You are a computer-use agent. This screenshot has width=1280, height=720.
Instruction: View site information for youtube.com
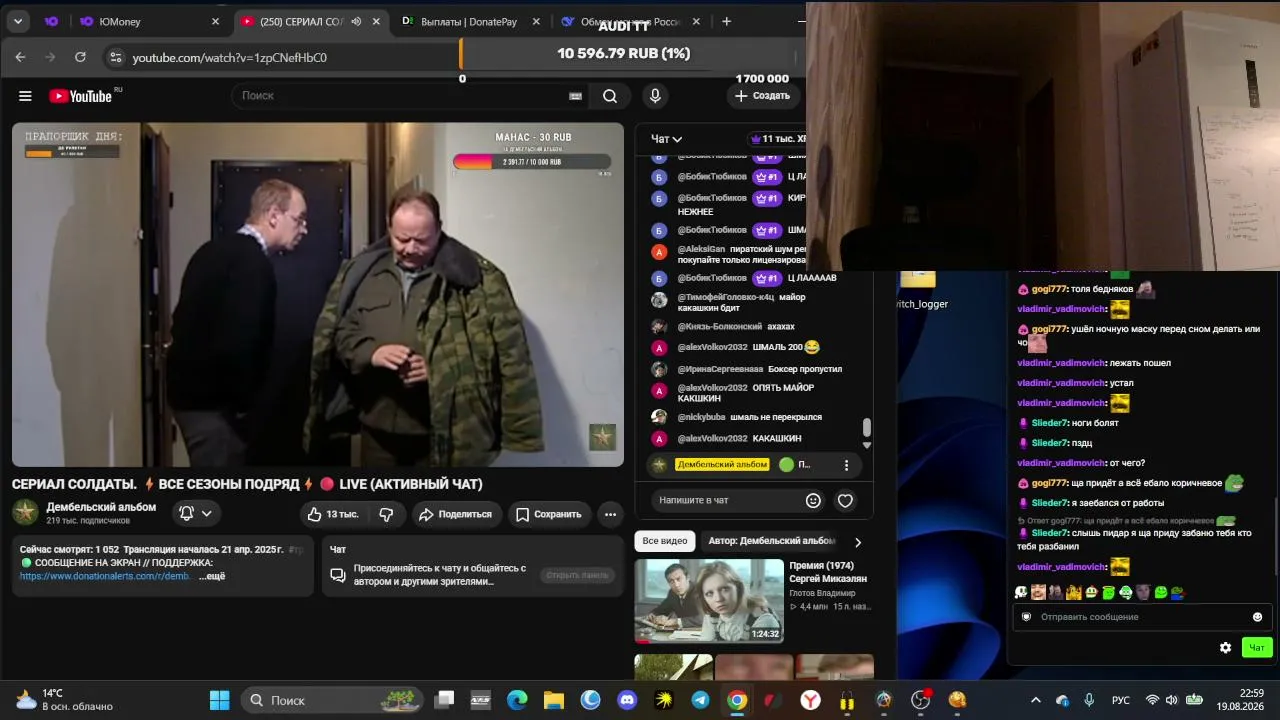coord(115,57)
